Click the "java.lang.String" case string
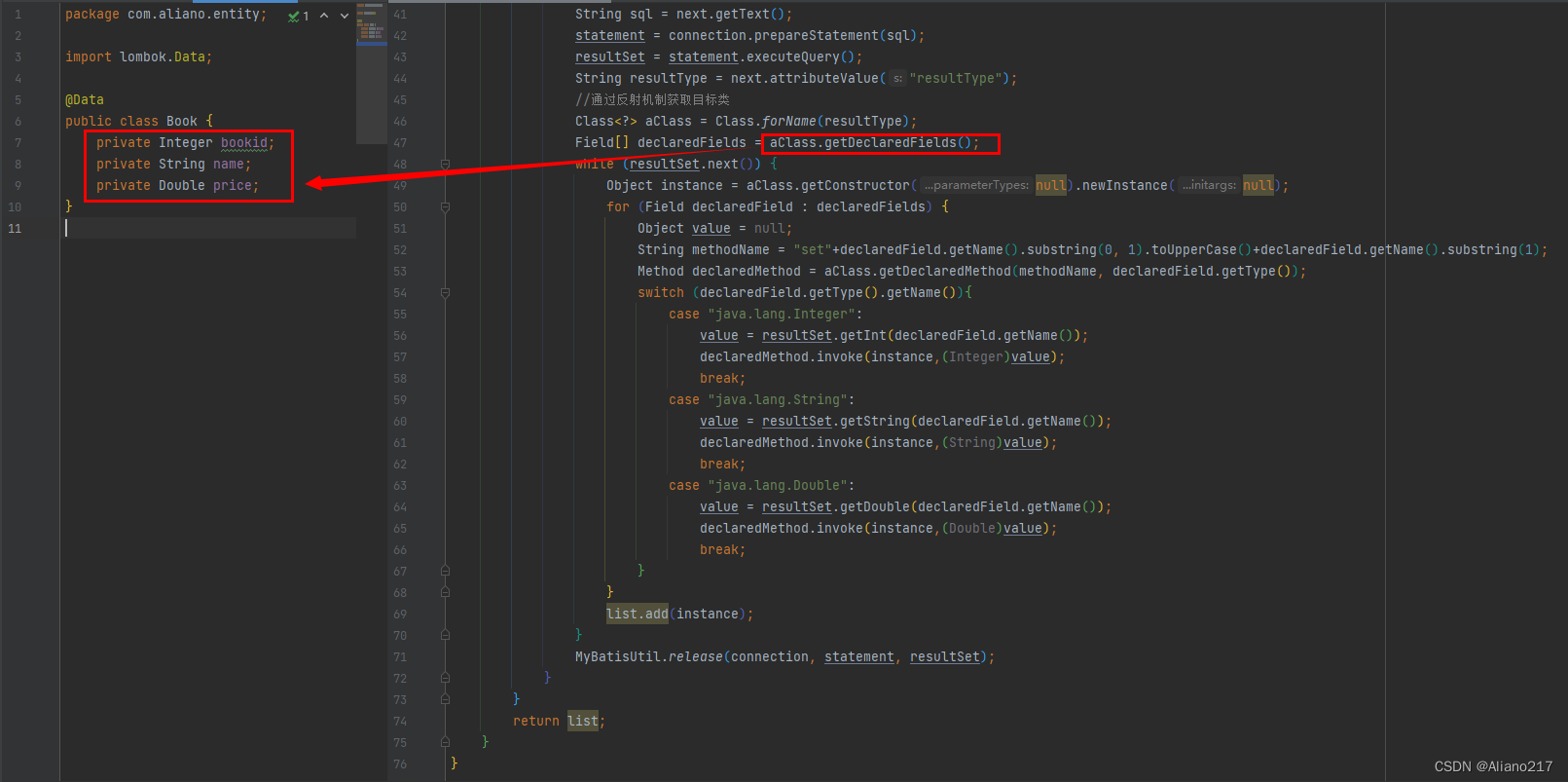The width and height of the screenshot is (1568, 782). coord(778,399)
